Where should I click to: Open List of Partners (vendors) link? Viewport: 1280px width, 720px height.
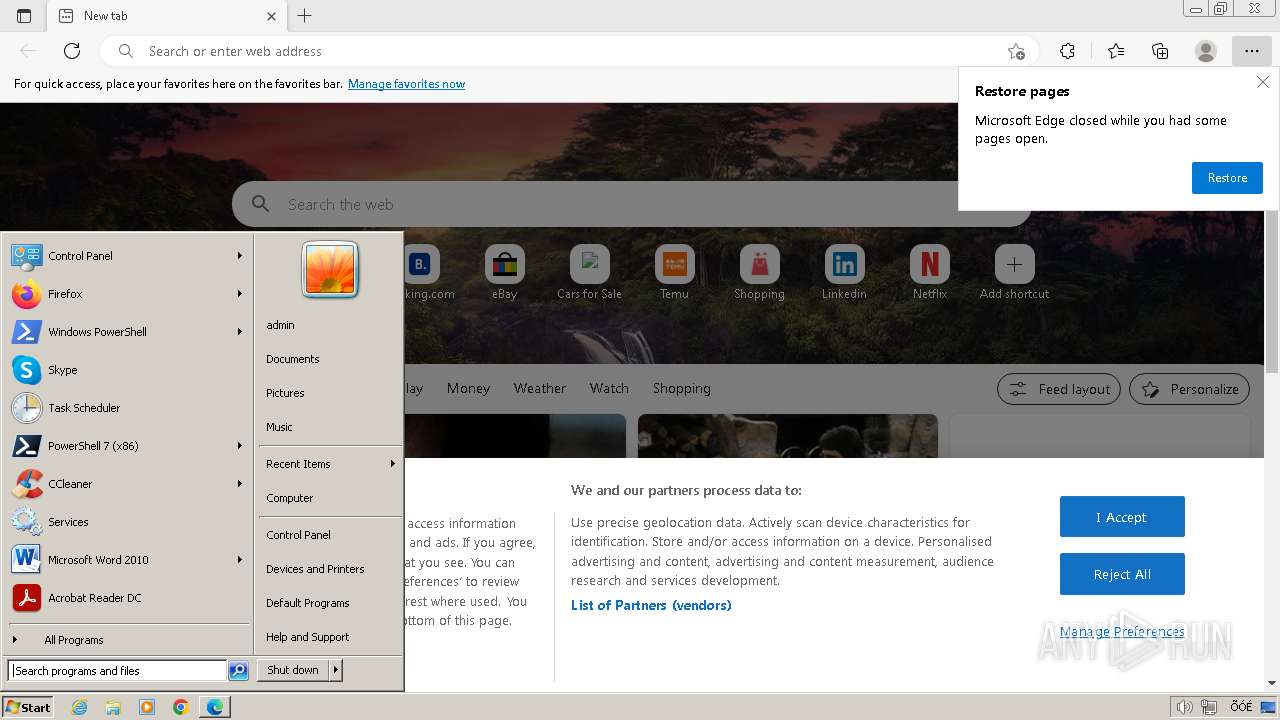651,605
